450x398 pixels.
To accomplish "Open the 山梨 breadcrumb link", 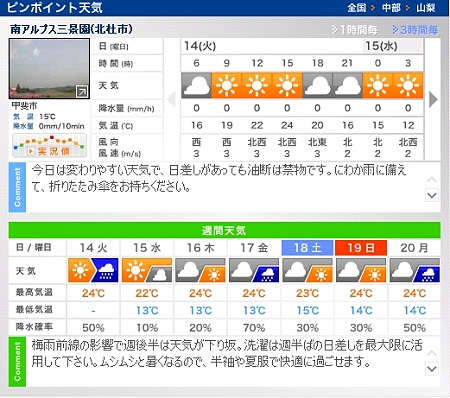I will tap(426, 8).
